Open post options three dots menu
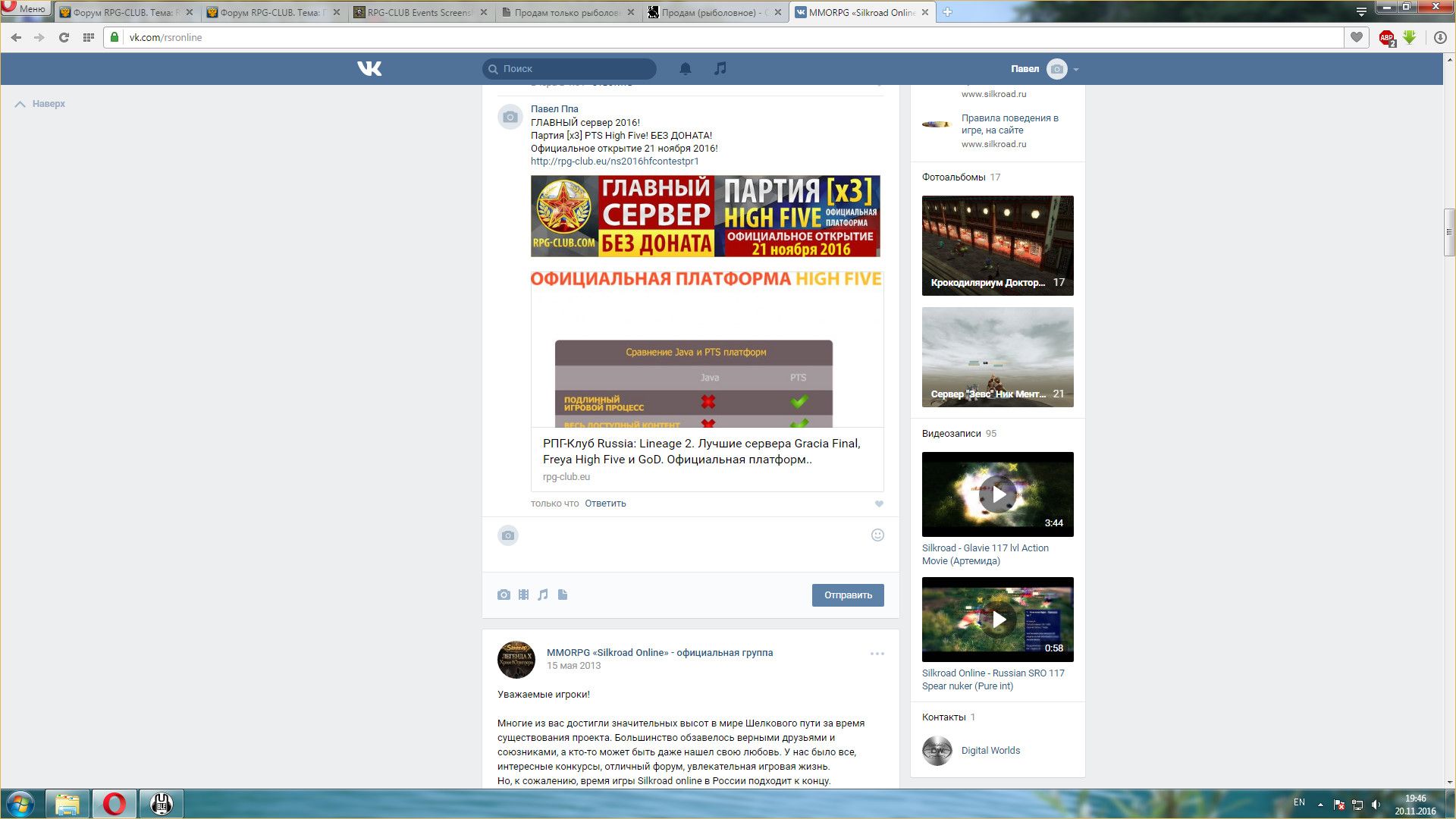1456x819 pixels. [877, 654]
